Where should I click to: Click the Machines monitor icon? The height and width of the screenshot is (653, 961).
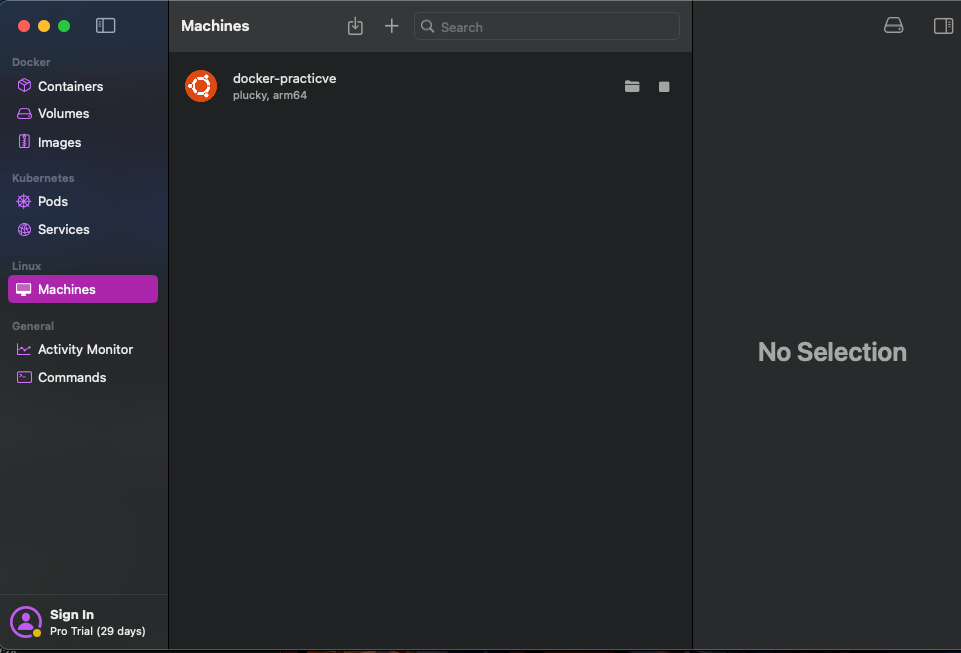(23, 289)
